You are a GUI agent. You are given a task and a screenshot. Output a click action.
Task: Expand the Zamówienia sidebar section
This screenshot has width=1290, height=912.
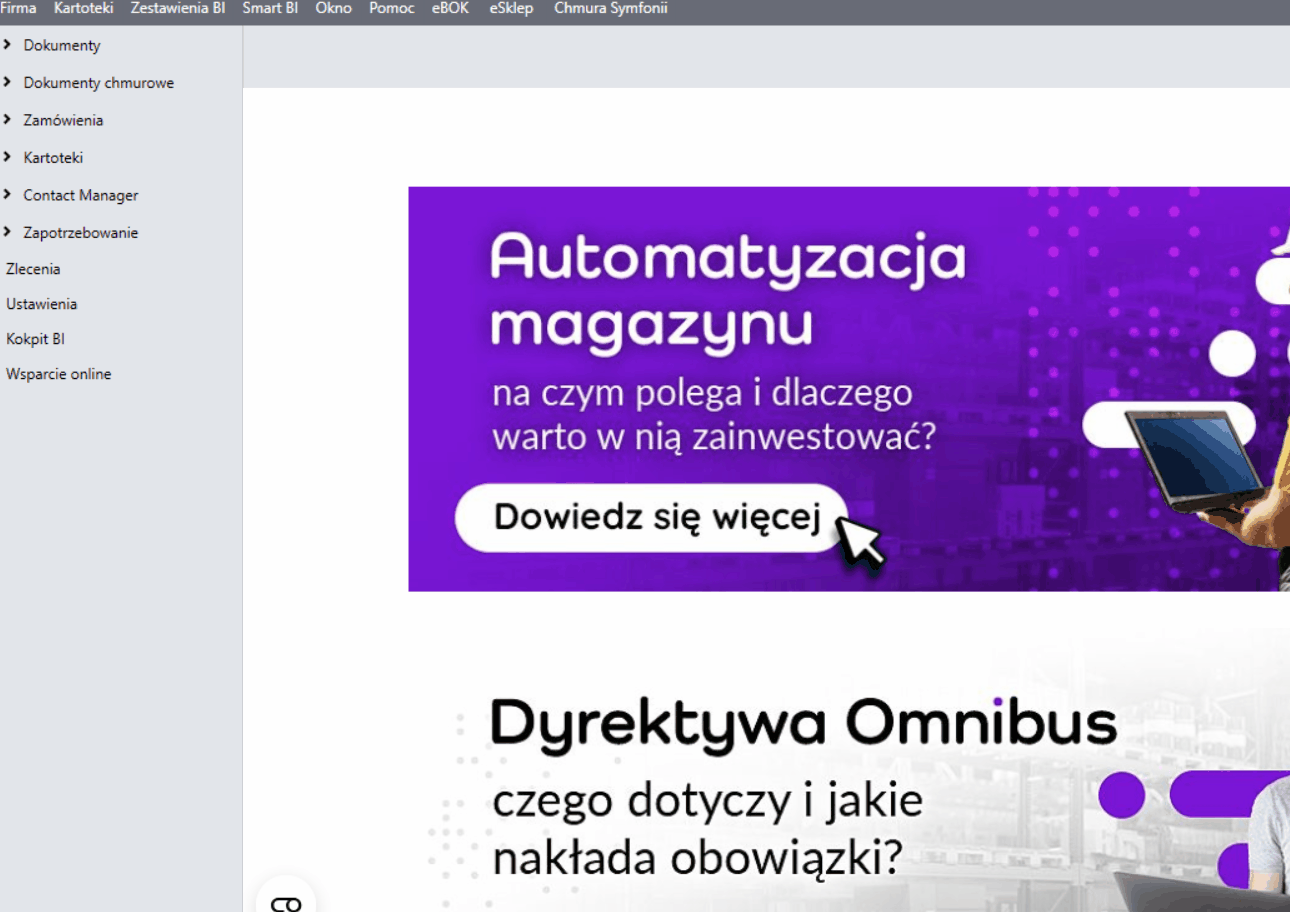point(63,119)
